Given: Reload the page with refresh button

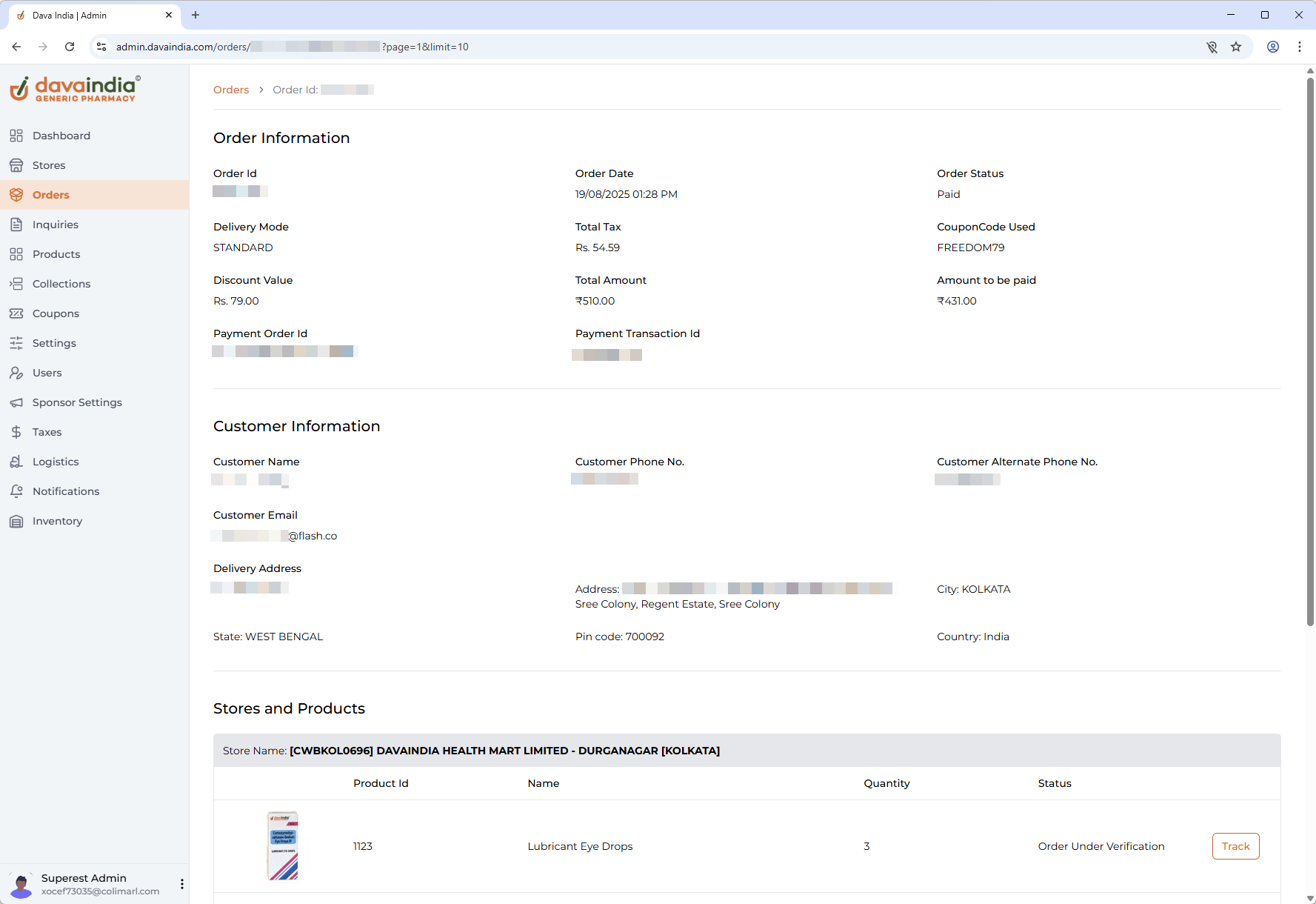Looking at the screenshot, I should point(70,47).
